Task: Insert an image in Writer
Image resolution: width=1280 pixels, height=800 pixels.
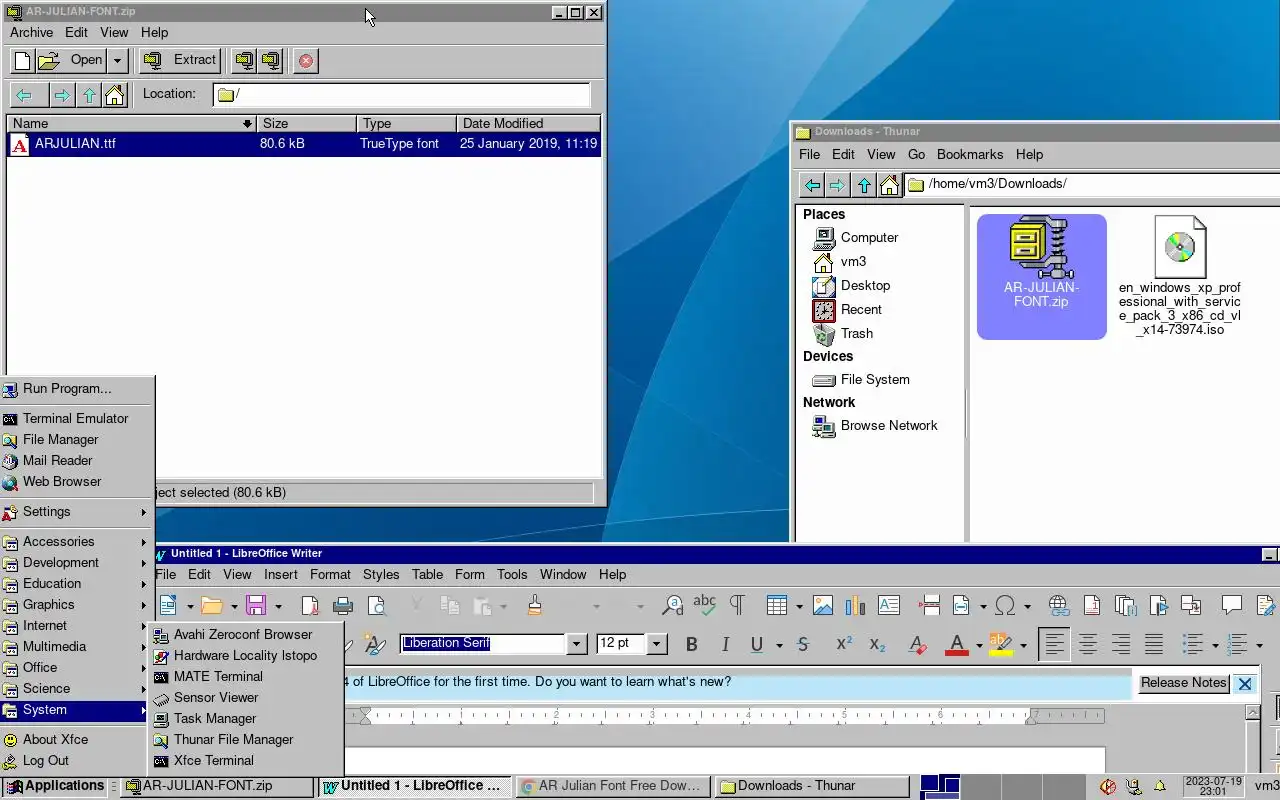Action: click(x=823, y=605)
